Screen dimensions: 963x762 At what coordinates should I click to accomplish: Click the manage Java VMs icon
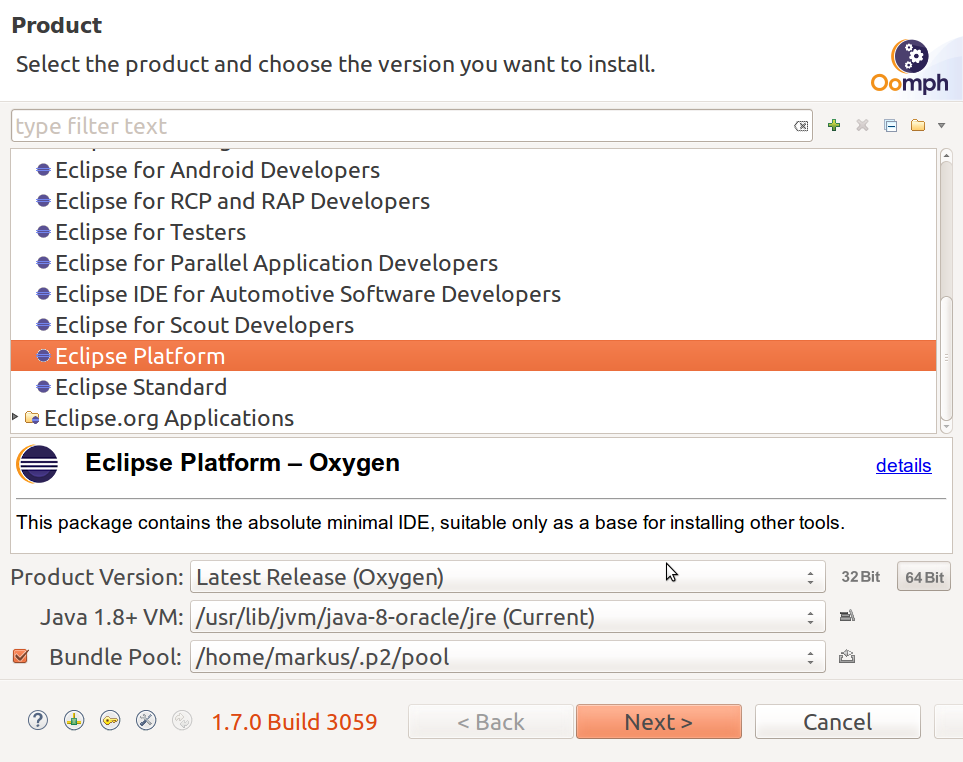(847, 616)
